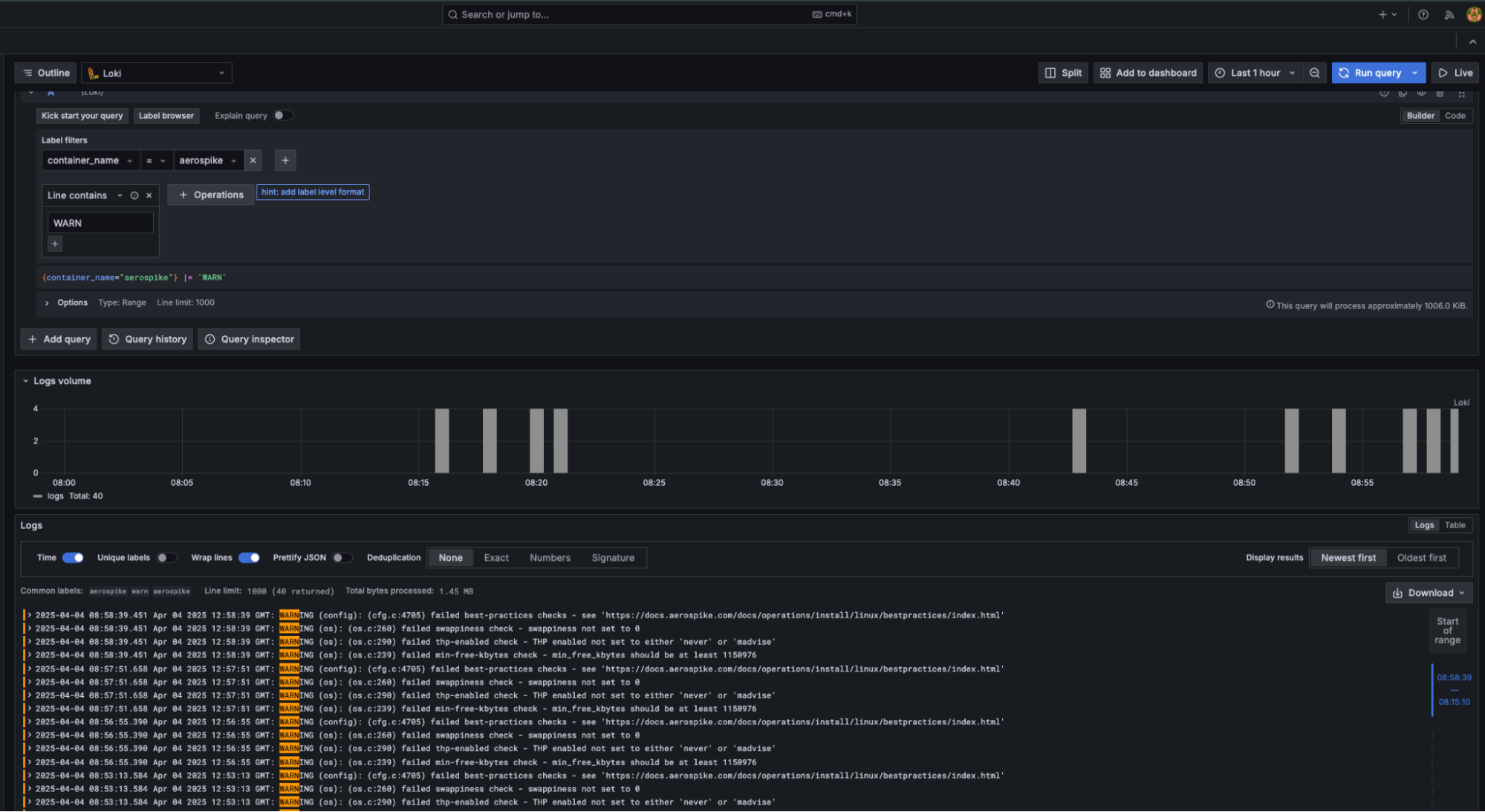Viewport: 1485px width, 812px height.
Task: Click the user avatar icon
Action: (x=1474, y=14)
